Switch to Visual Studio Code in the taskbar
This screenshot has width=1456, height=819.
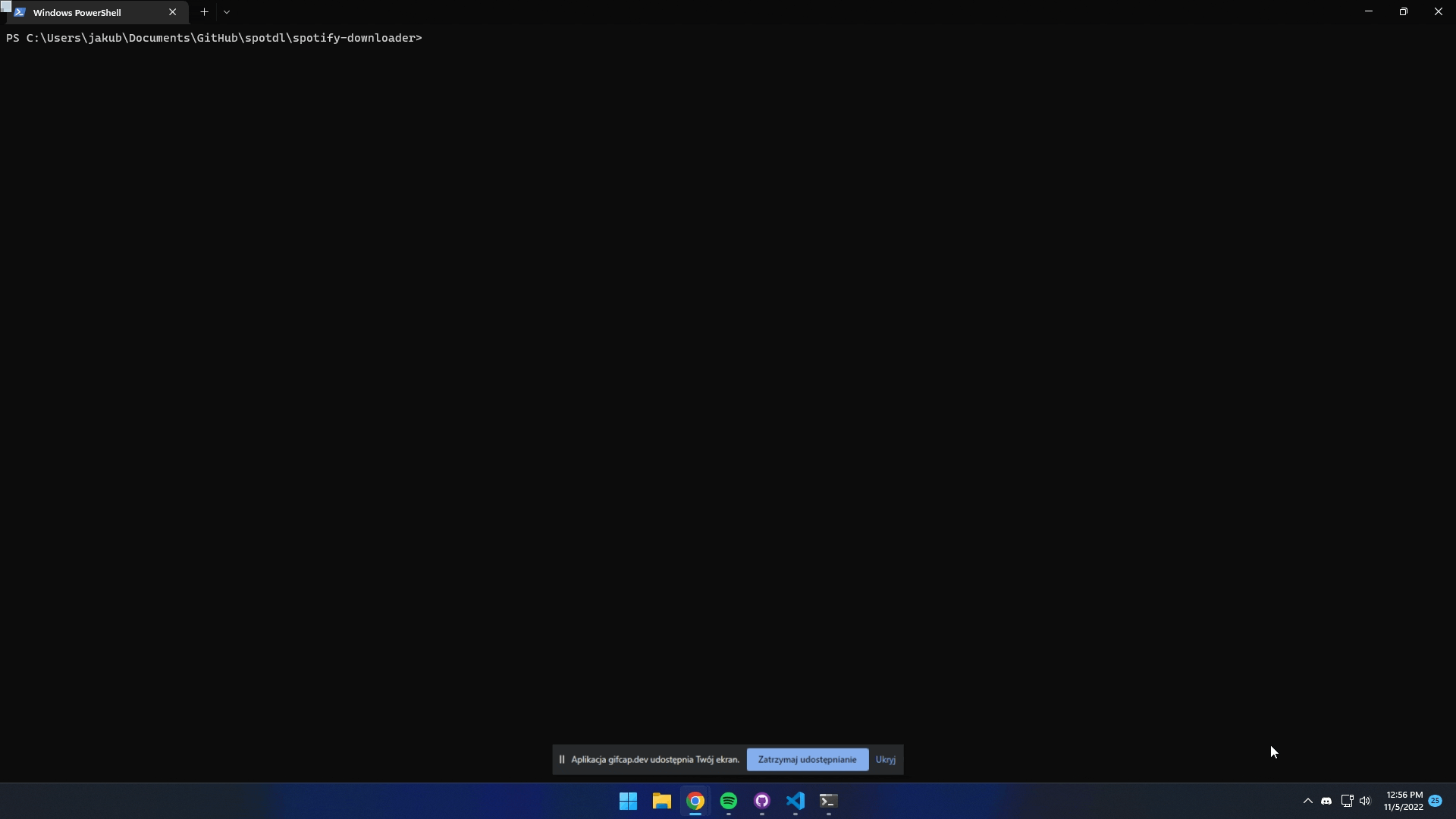(x=795, y=801)
